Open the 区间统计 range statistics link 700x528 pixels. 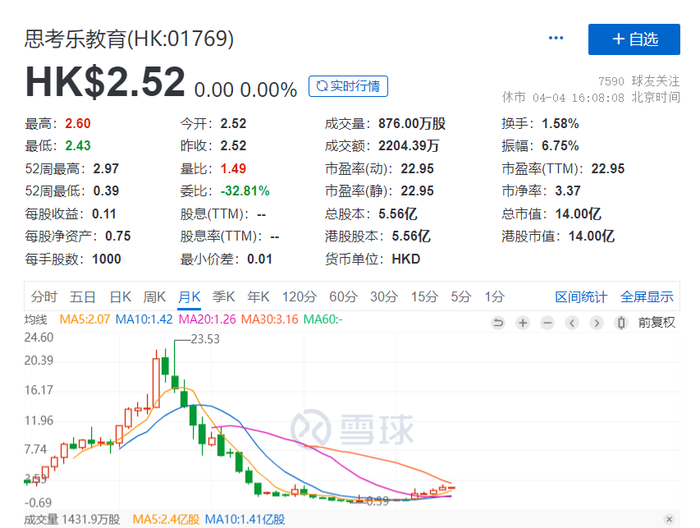click(x=581, y=297)
